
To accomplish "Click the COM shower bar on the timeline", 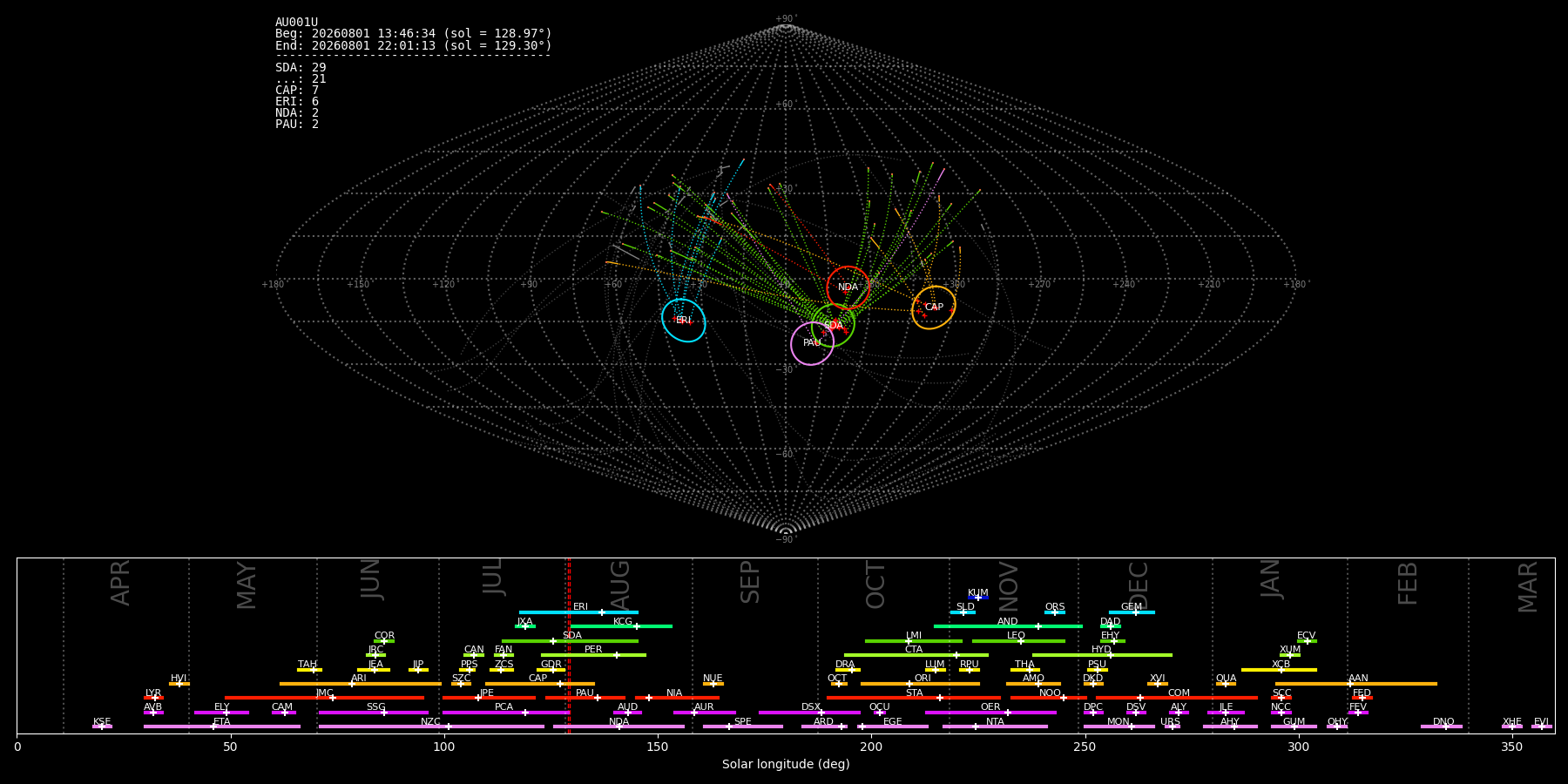I will click(1179, 698).
